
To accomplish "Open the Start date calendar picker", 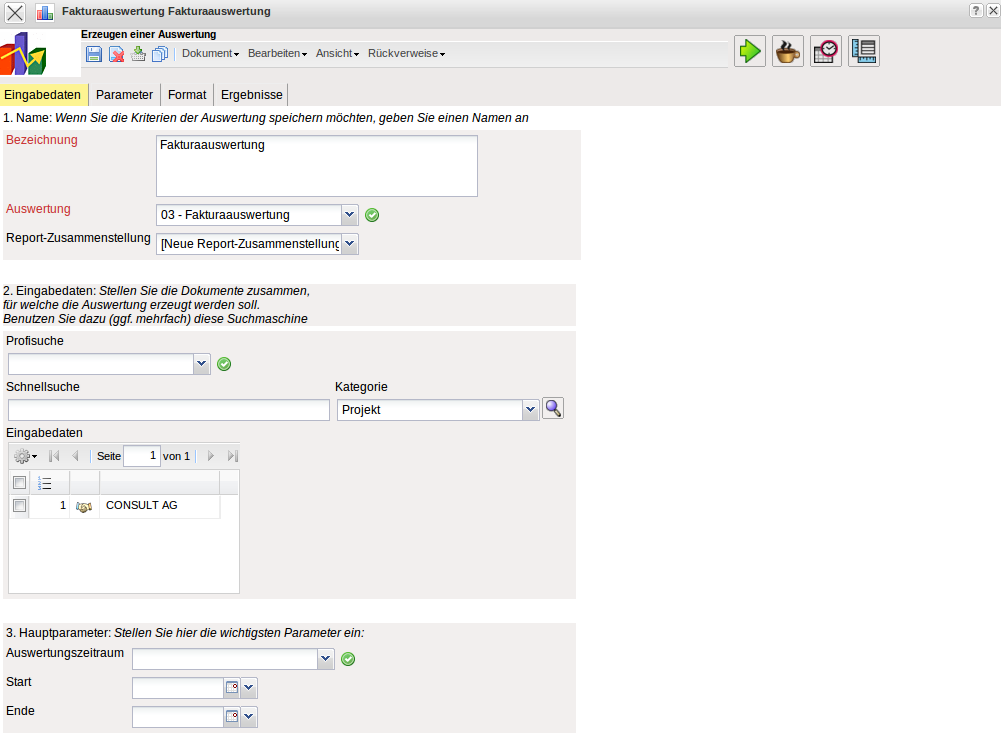I will click(x=232, y=688).
